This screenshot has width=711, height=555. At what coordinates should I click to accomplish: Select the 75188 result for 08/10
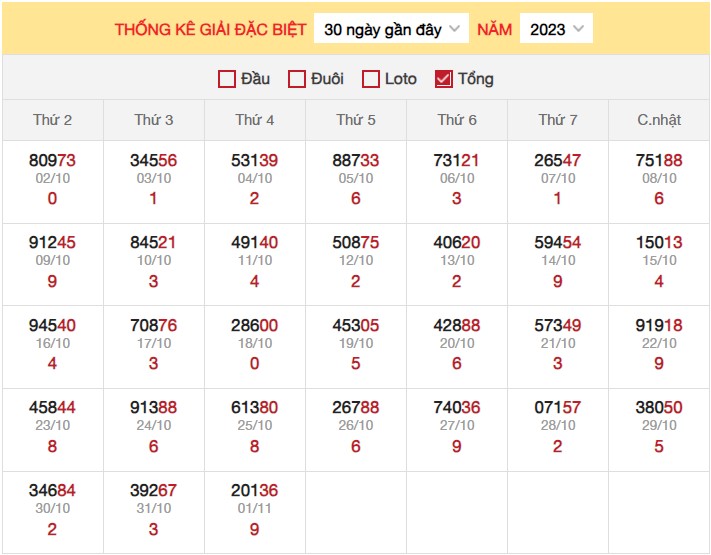tap(659, 160)
